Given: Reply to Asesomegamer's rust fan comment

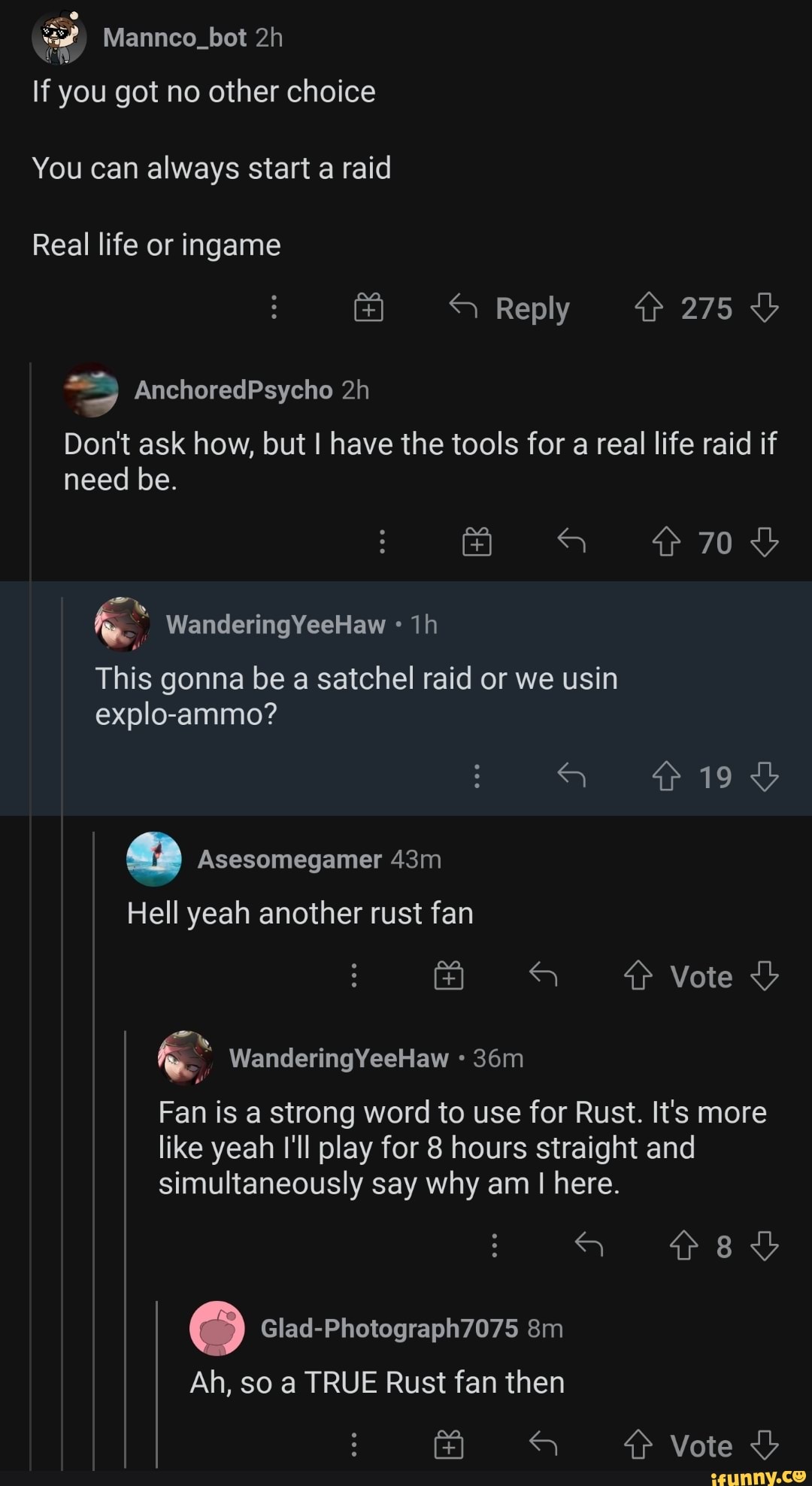Looking at the screenshot, I should pos(543,975).
